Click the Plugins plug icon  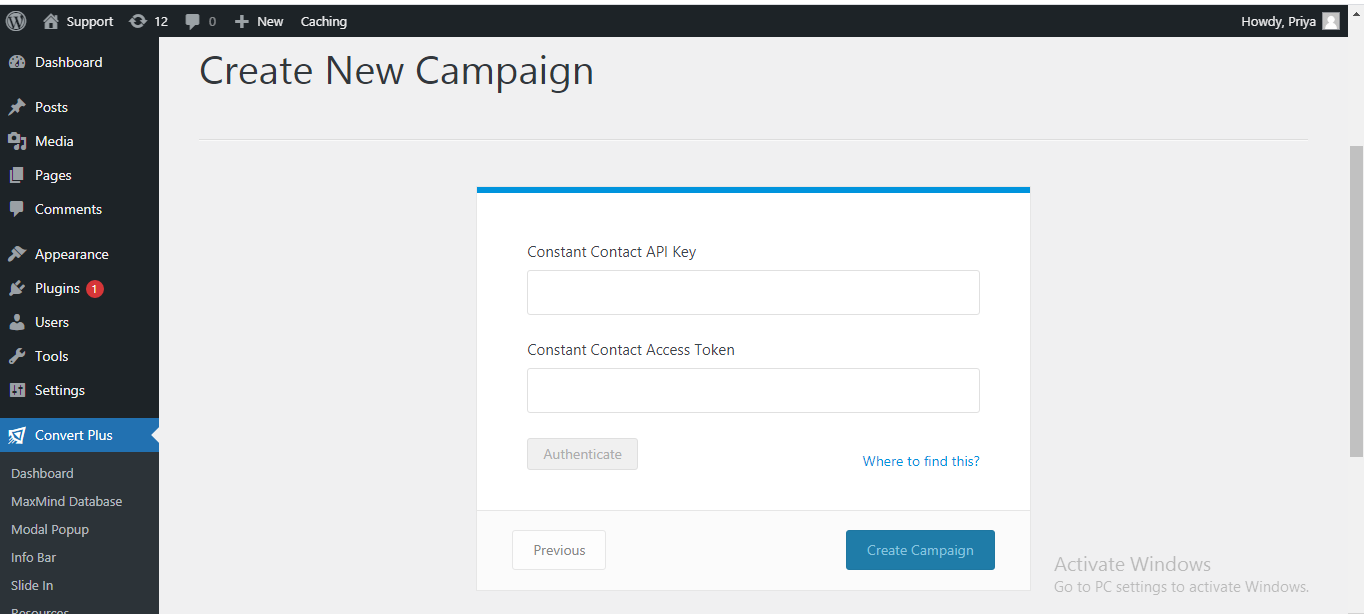pos(17,288)
